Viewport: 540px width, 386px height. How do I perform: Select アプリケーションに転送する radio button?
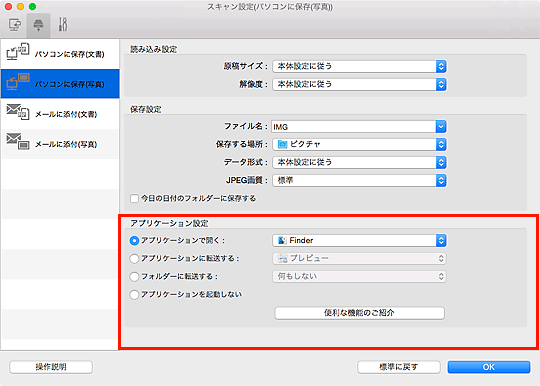(x=134, y=258)
